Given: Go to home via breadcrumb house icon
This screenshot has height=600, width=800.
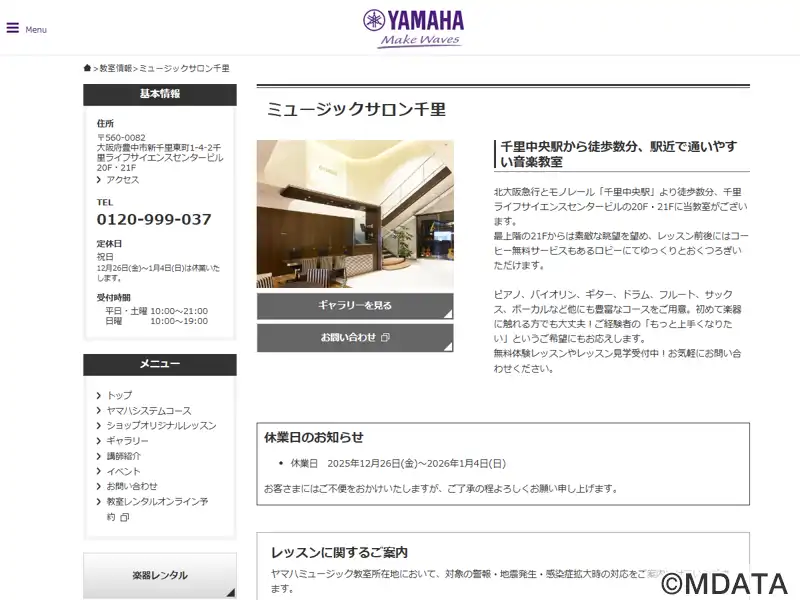Looking at the screenshot, I should [87, 68].
